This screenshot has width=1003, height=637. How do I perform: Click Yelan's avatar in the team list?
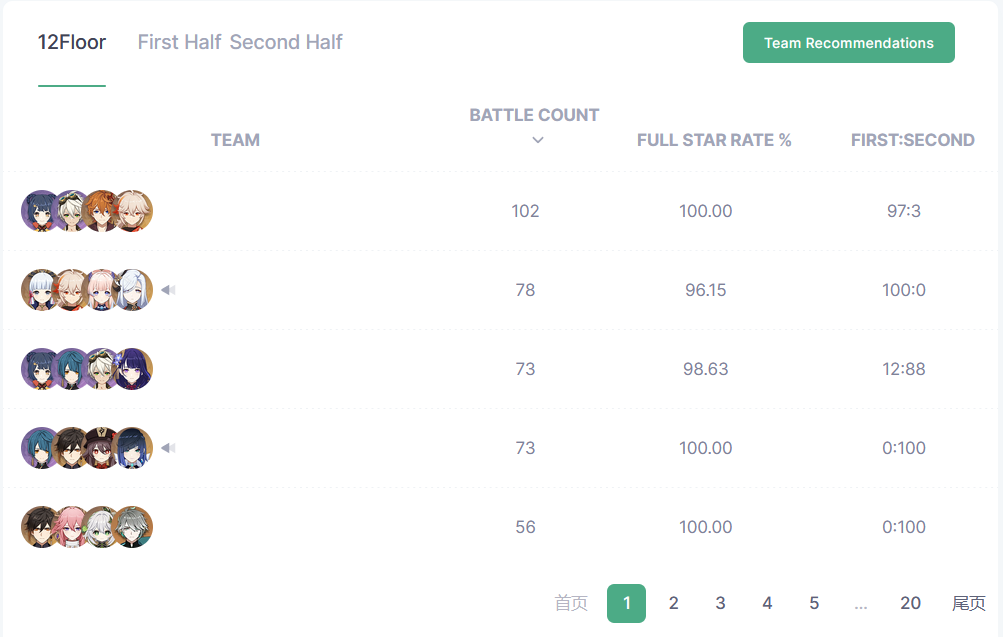point(133,448)
